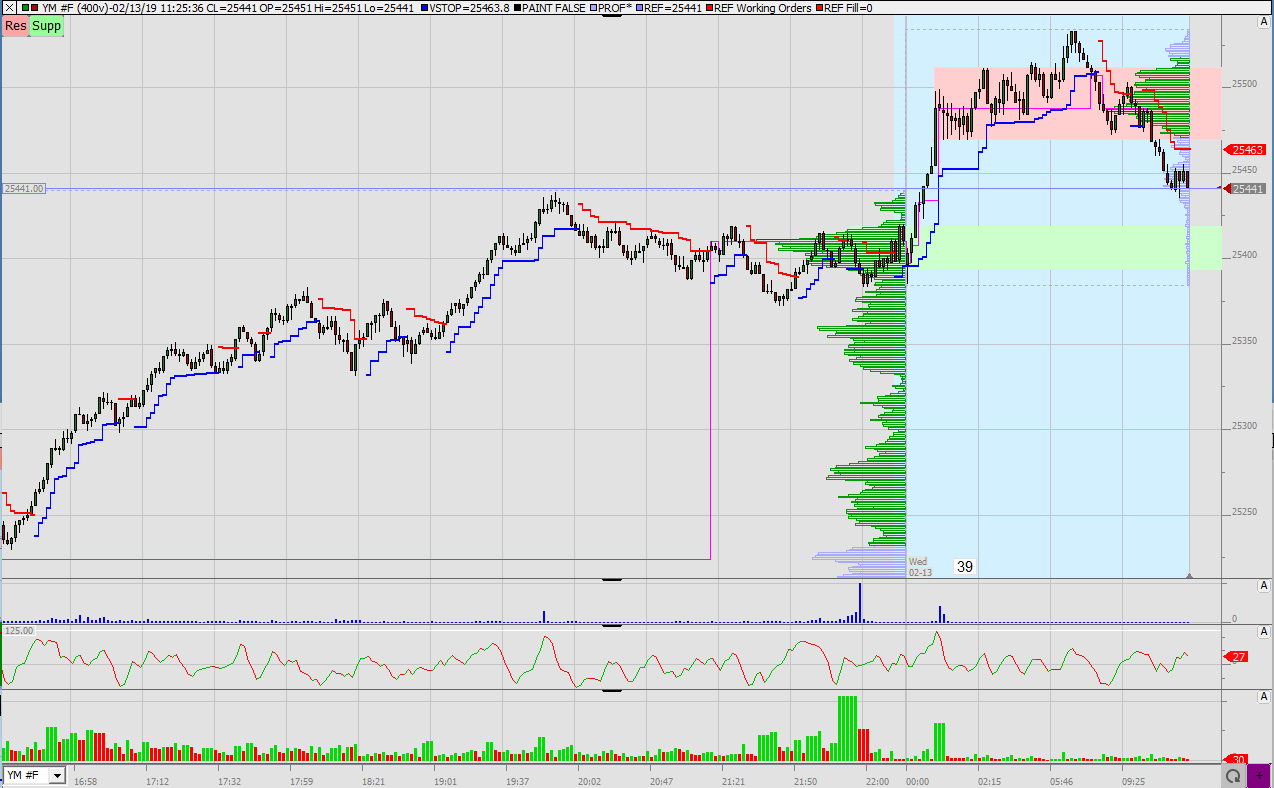The height and width of the screenshot is (788, 1274).
Task: Click the 25441.00 price level label
Action: pos(24,187)
